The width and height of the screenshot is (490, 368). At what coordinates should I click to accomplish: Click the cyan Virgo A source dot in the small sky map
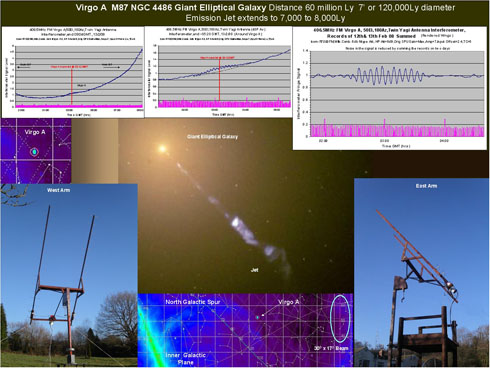point(34,152)
